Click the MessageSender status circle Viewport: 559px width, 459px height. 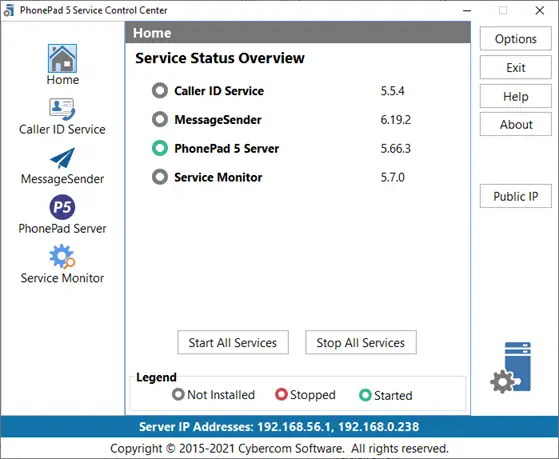(160, 119)
